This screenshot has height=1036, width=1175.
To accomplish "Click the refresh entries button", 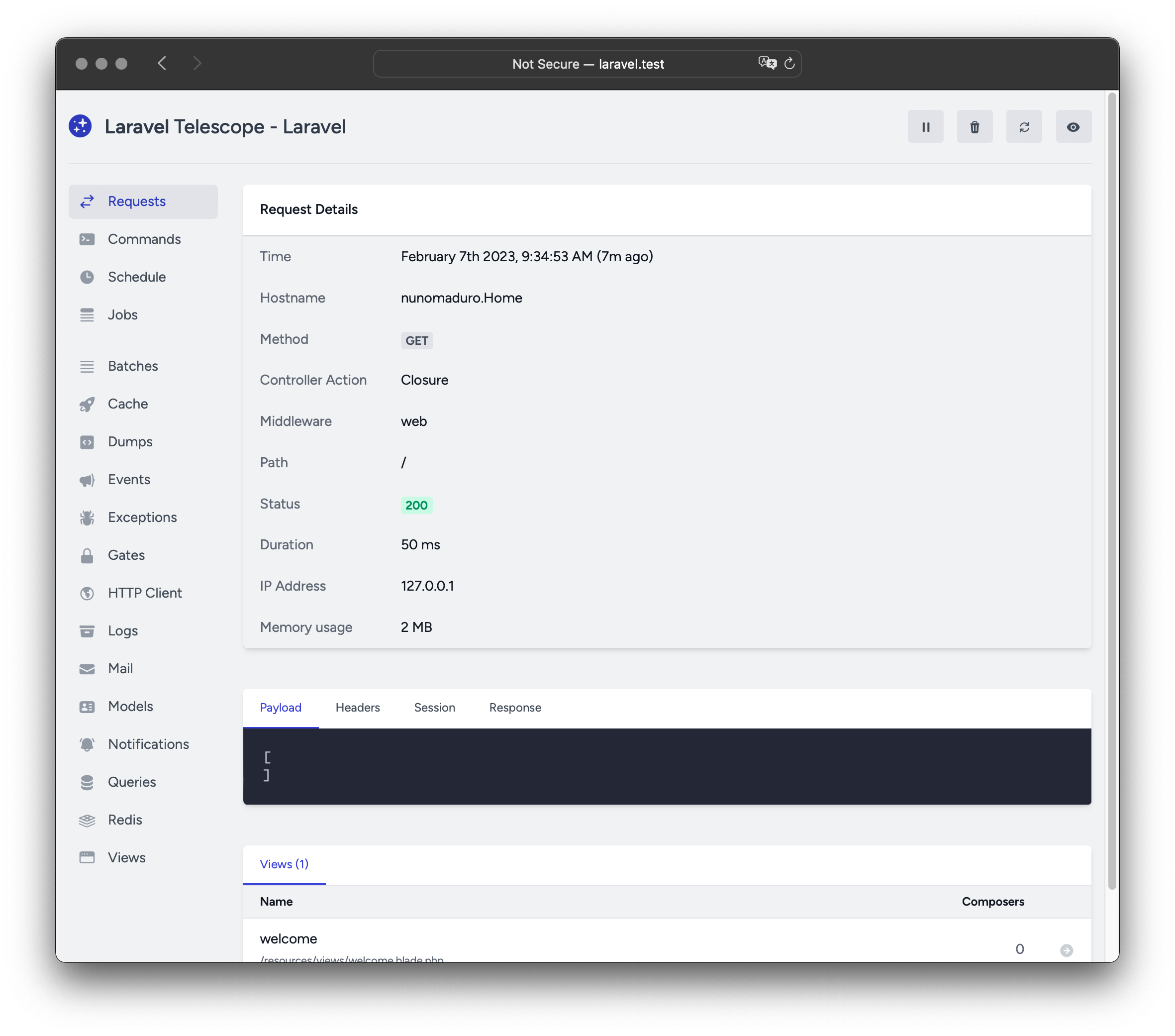I will (x=1025, y=126).
